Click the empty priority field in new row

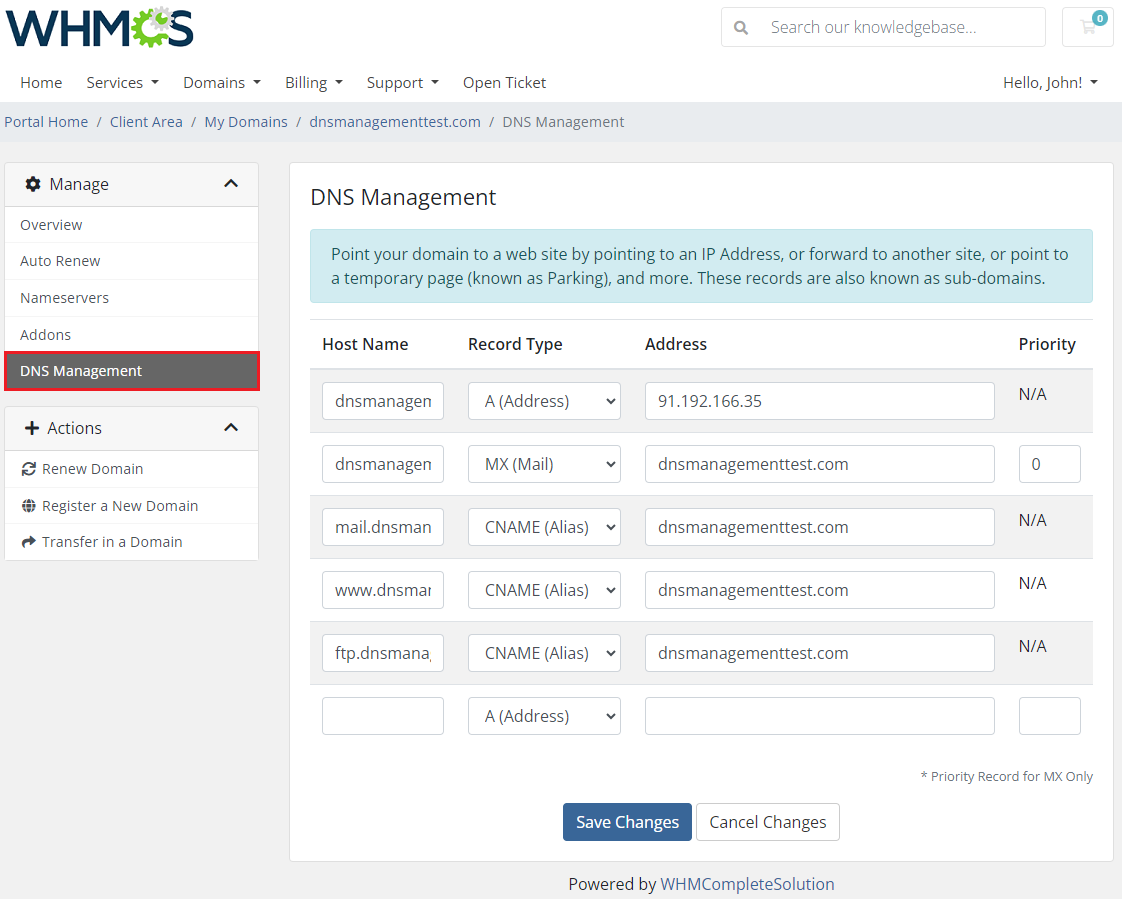1050,716
